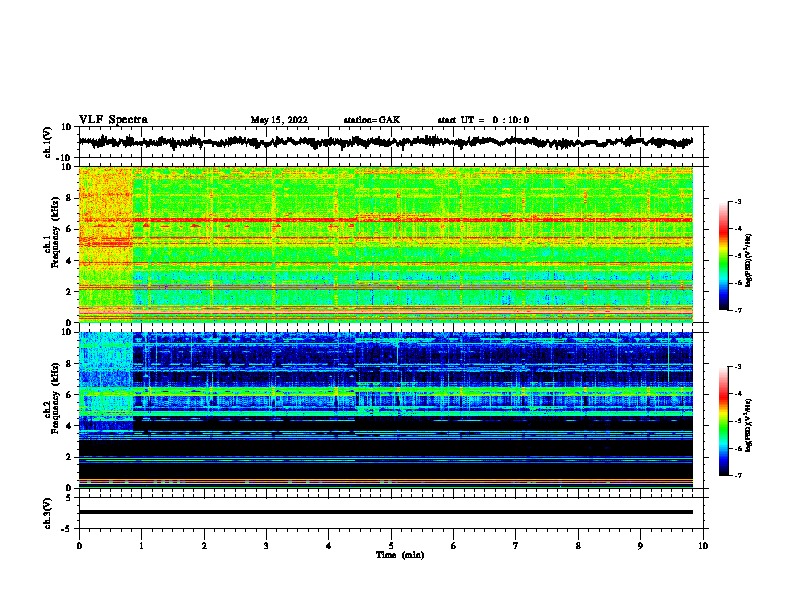Click the "VLF Spectra" title text
The image size is (792, 612).
click(113, 120)
